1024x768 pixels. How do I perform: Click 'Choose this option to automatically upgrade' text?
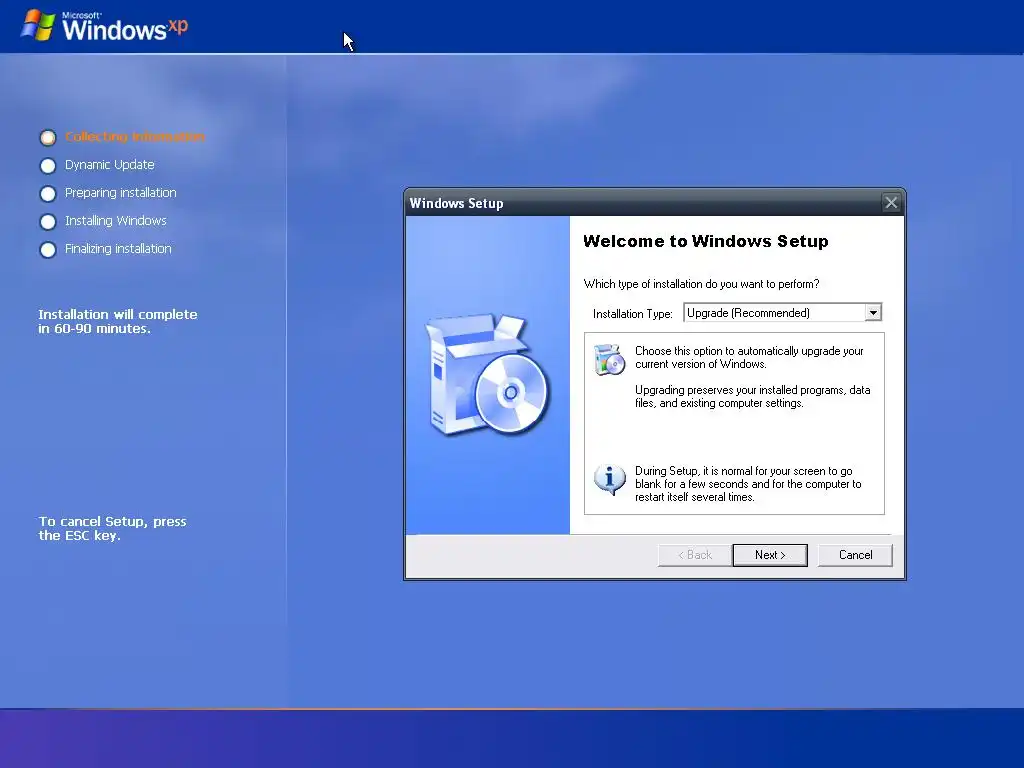[x=749, y=357]
